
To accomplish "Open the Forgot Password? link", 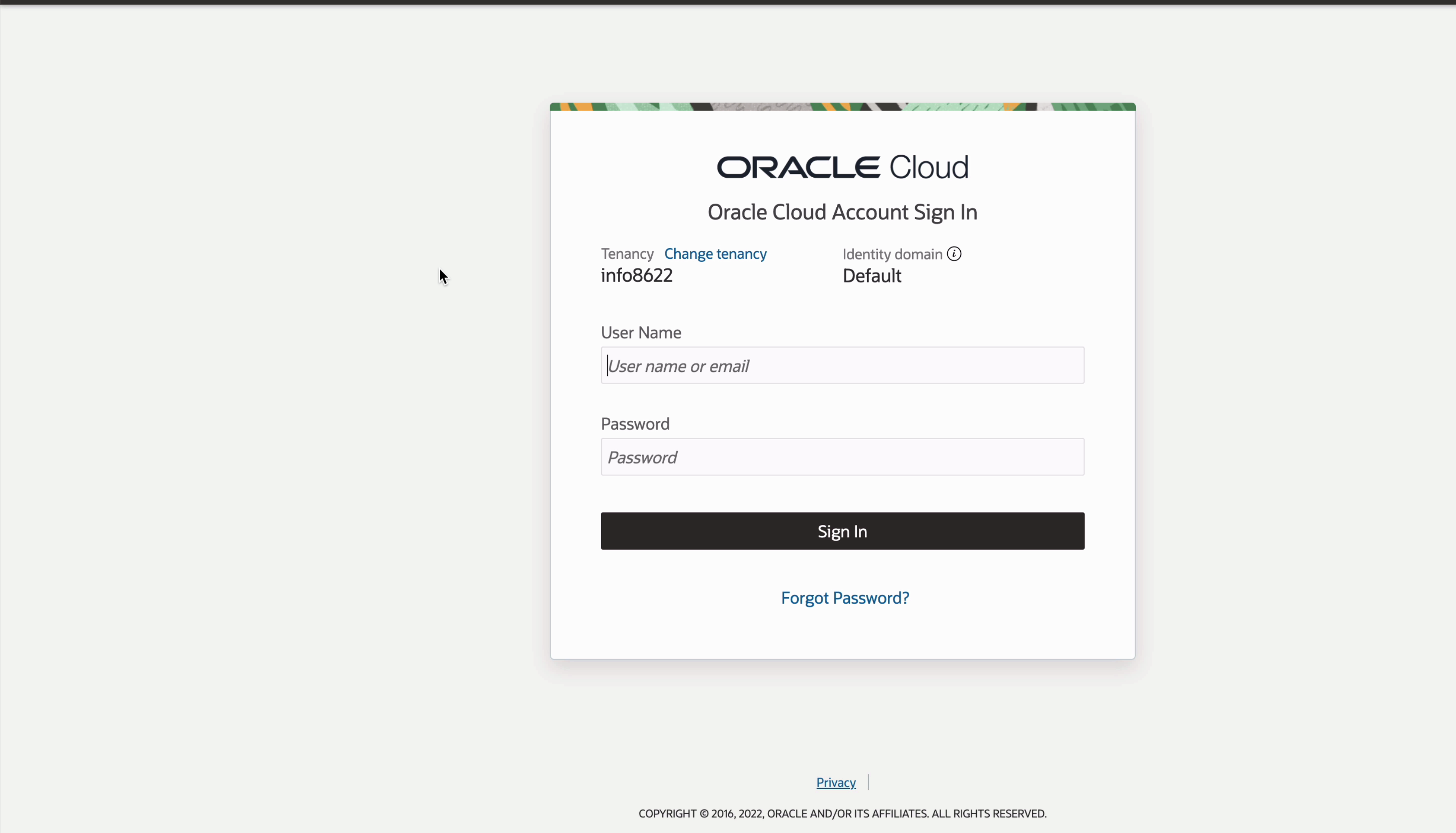I will [x=845, y=598].
